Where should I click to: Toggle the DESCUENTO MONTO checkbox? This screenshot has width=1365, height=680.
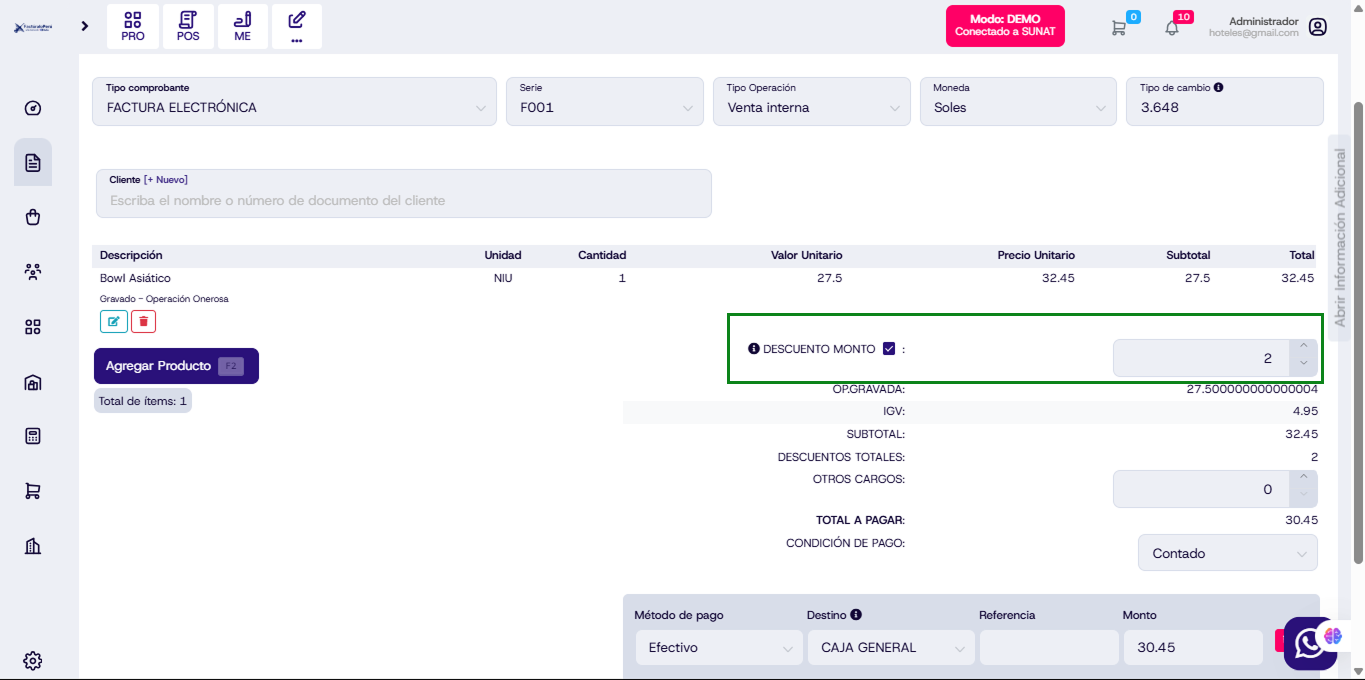[x=889, y=349]
